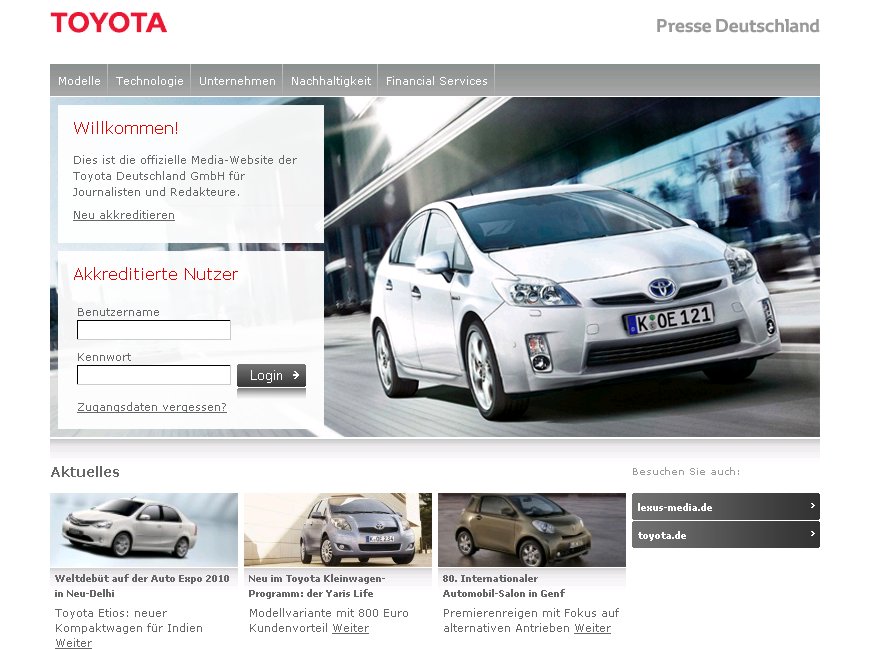Click the Willkommen! heading
This screenshot has width=869, height=649.
[126, 128]
